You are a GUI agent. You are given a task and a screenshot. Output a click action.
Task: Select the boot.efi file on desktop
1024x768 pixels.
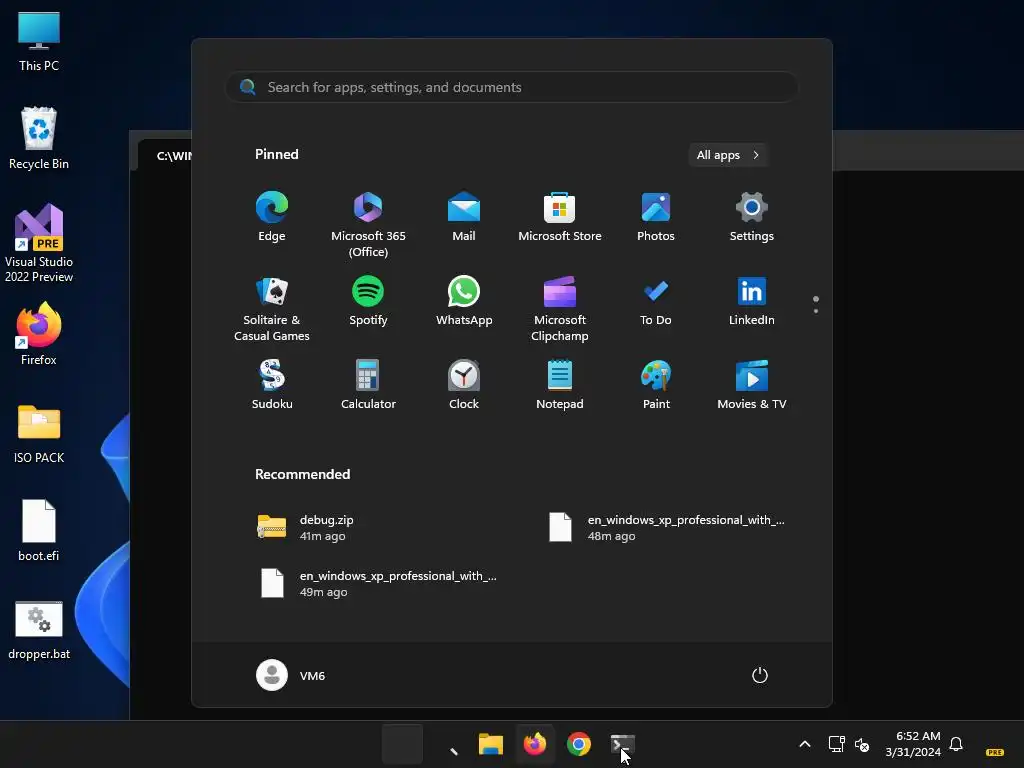pos(39,530)
